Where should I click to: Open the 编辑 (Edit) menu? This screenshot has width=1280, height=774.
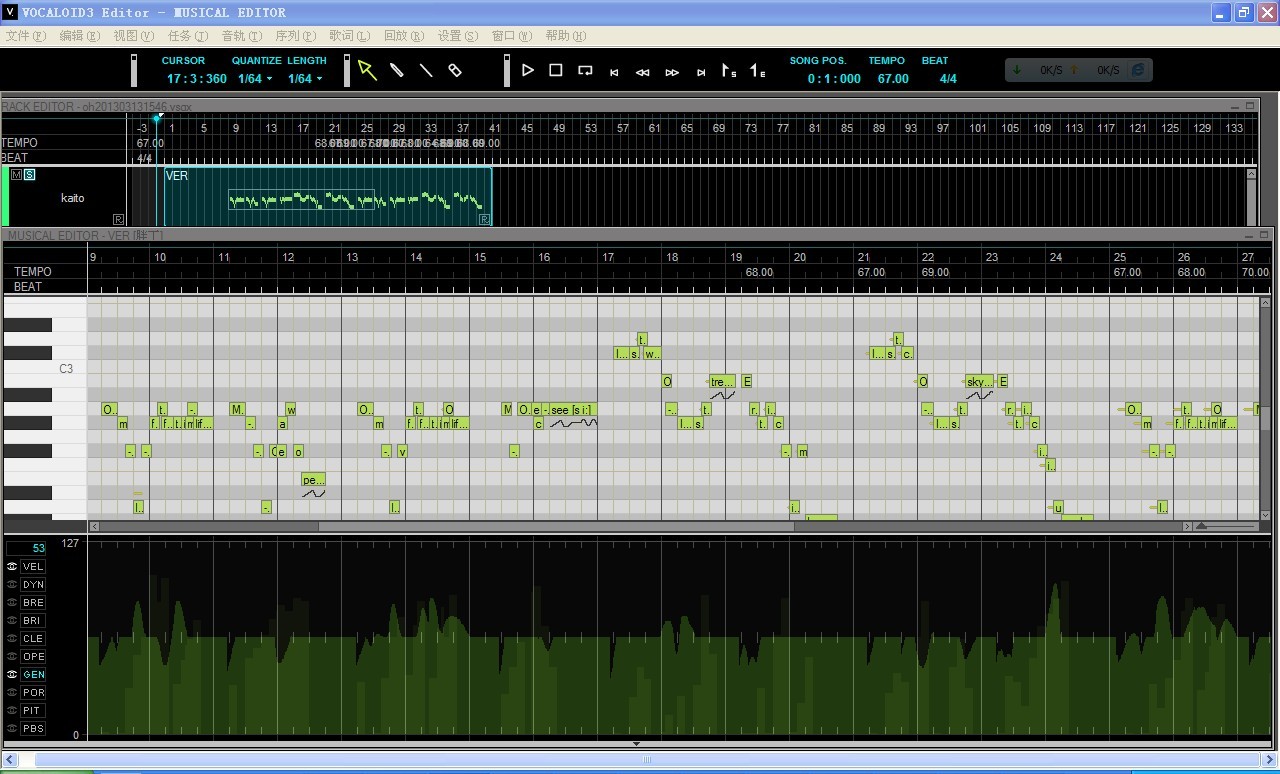tap(79, 36)
